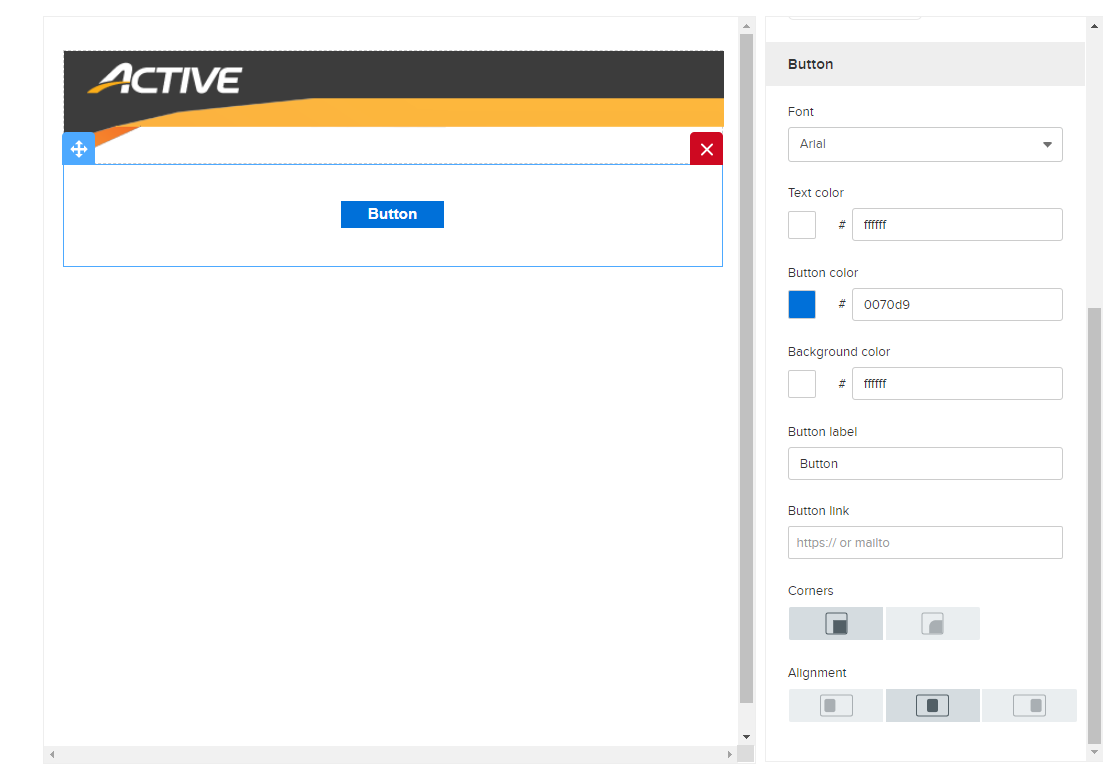
Task: Click the Background color swatch
Action: click(x=802, y=384)
